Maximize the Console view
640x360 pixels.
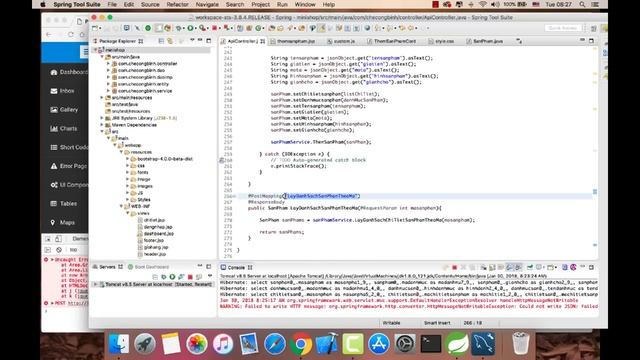[591, 267]
